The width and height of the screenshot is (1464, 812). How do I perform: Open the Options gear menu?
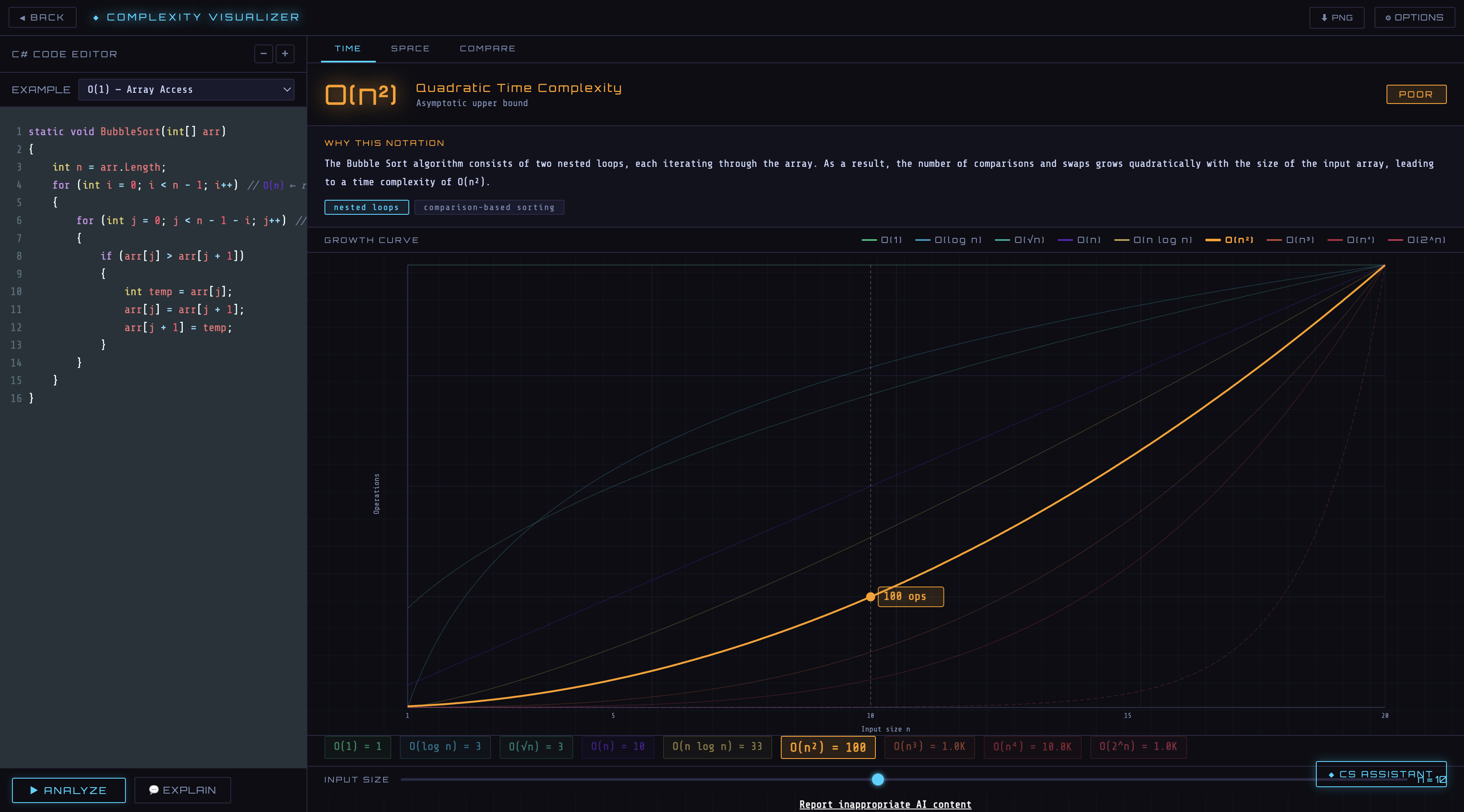pyautogui.click(x=1414, y=17)
